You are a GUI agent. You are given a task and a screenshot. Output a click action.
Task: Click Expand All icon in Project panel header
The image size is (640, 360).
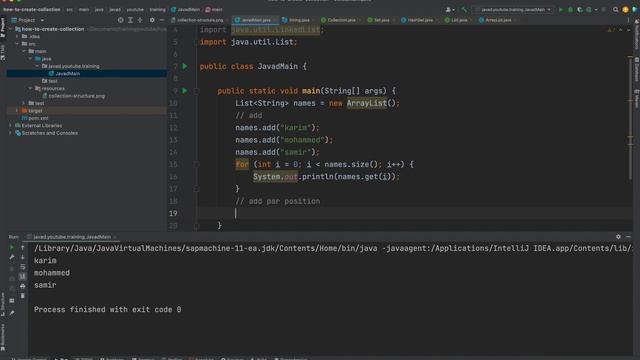tap(130, 20)
